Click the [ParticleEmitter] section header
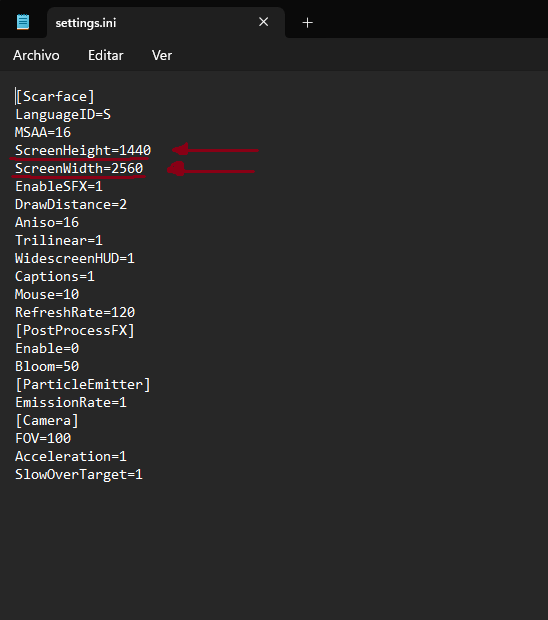548x620 pixels. [83, 384]
